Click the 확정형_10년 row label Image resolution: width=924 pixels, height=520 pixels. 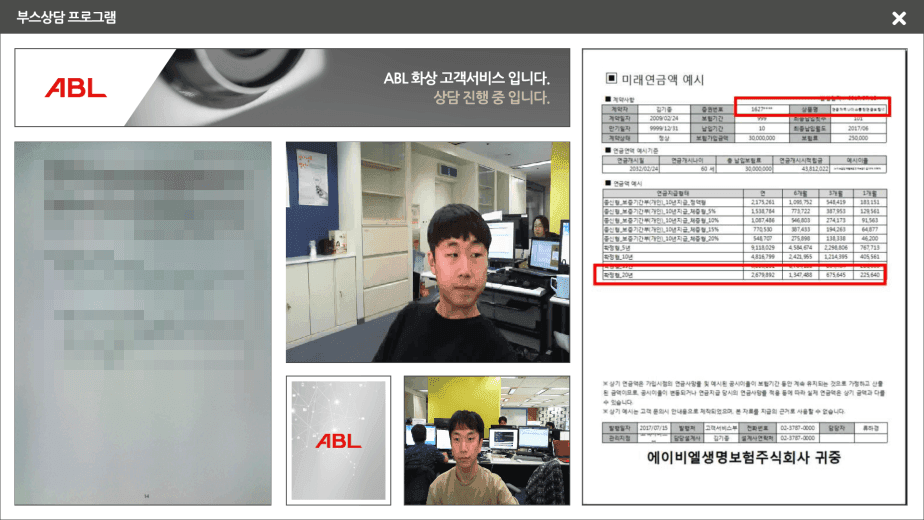coord(618,257)
